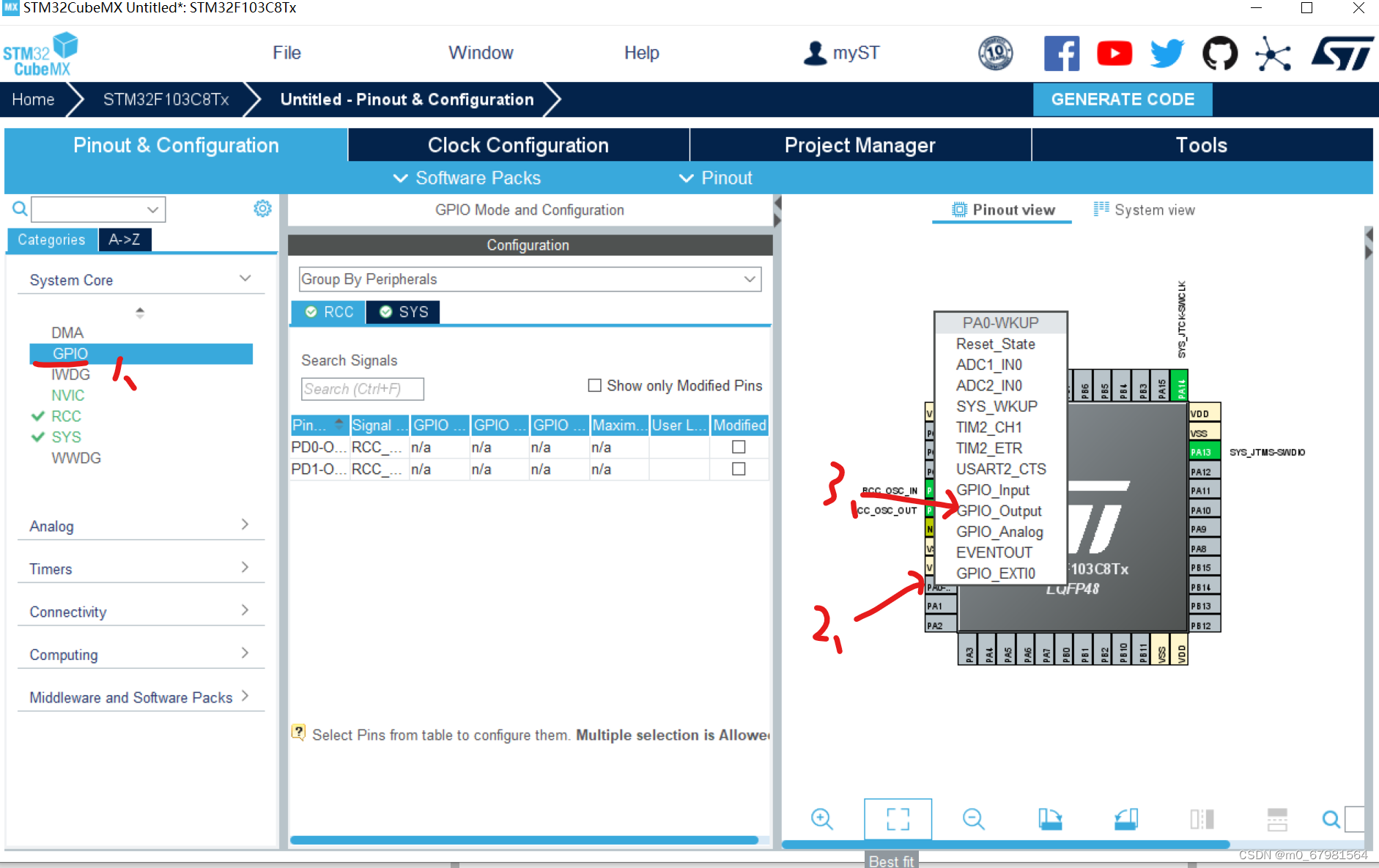This screenshot has height=868, width=1379.
Task: Switch to Project Manager tab
Action: pyautogui.click(x=859, y=145)
